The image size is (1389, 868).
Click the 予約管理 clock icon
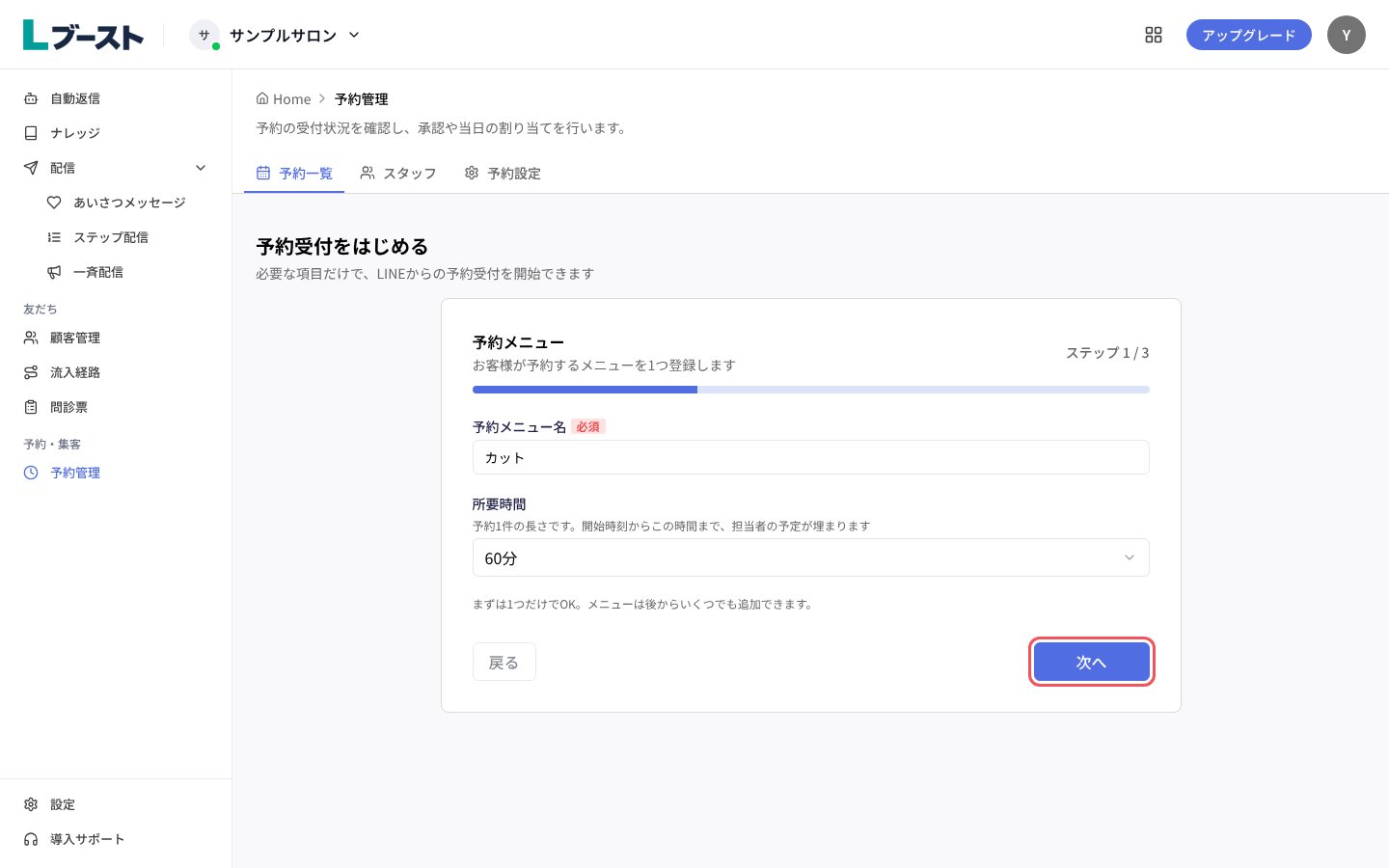(31, 473)
